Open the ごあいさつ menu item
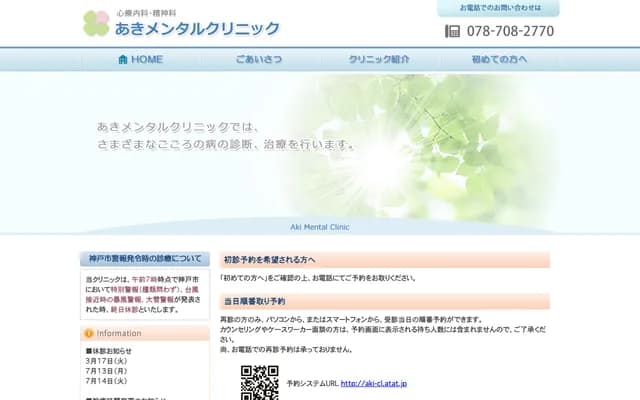640x400 pixels. 259,59
